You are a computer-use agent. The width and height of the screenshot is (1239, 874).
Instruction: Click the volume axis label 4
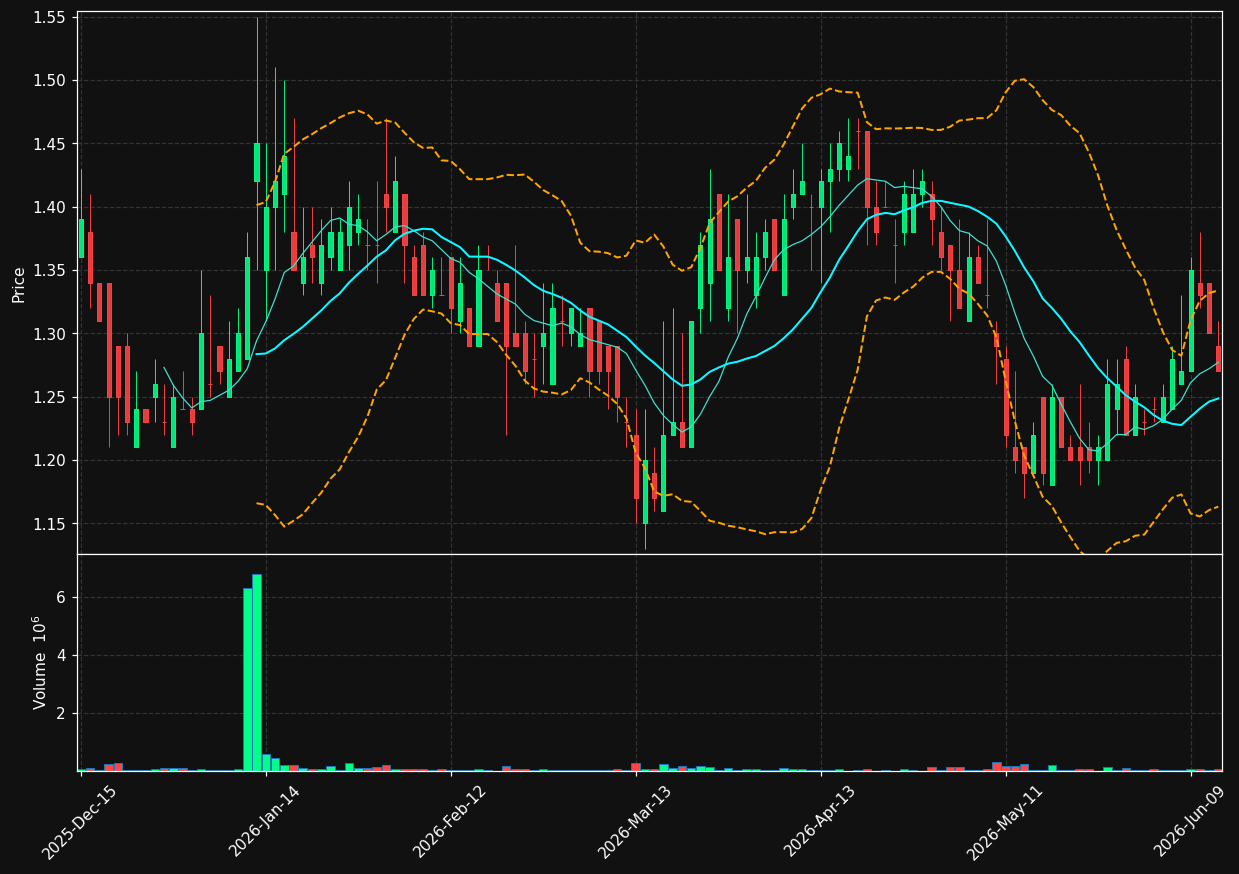60,655
